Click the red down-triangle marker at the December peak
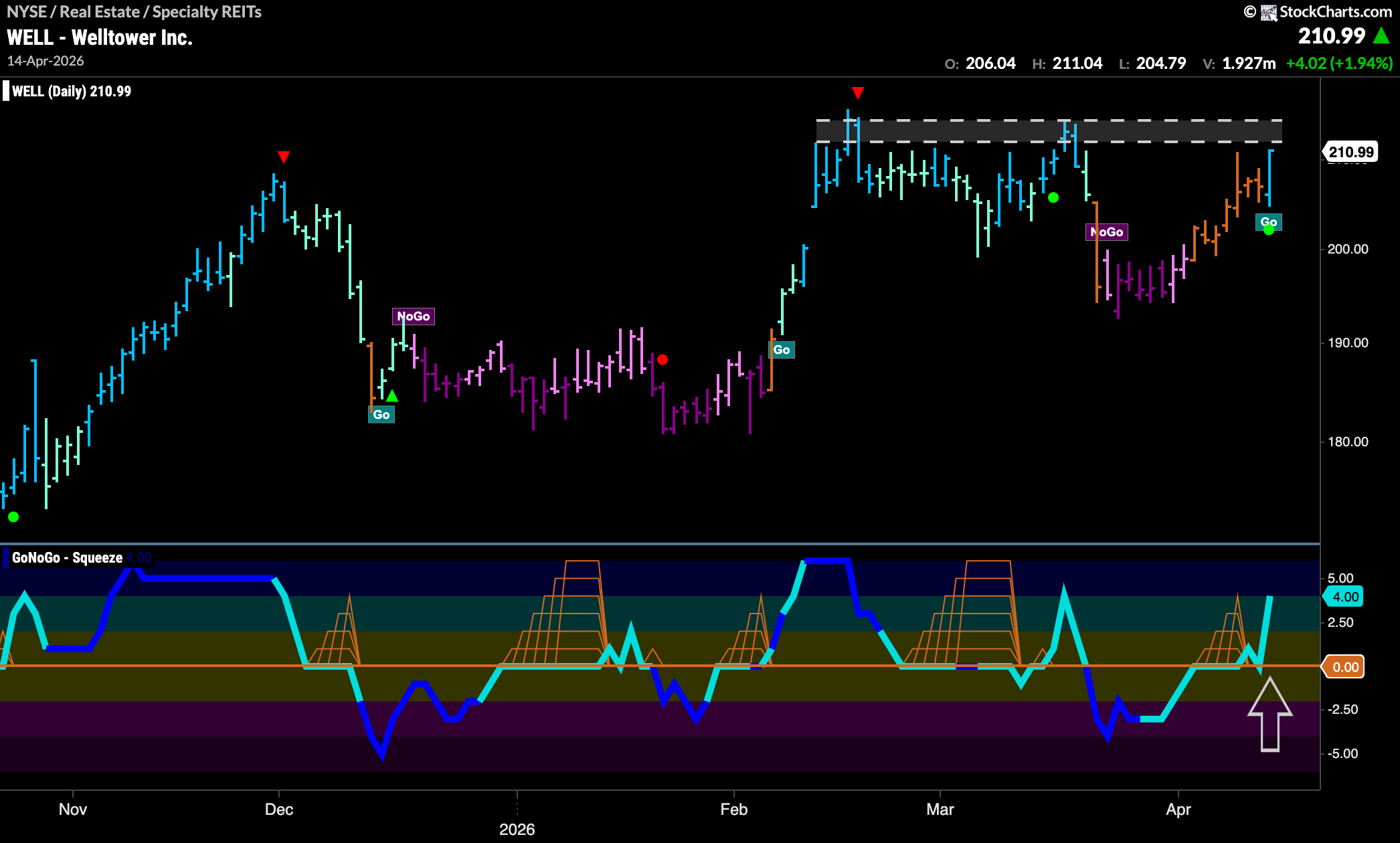Viewport: 1400px width, 843px height. pos(284,157)
